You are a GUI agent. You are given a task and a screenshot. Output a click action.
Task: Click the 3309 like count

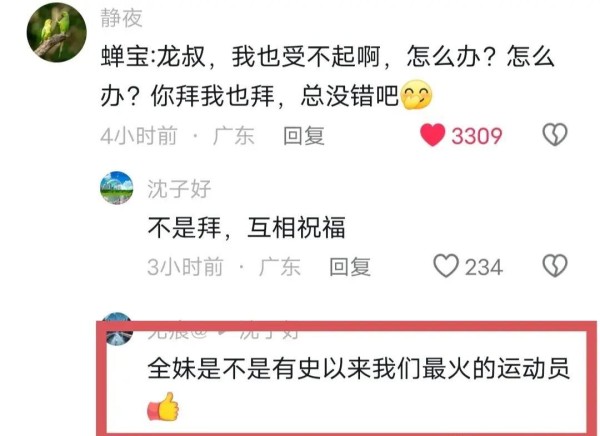(x=476, y=136)
